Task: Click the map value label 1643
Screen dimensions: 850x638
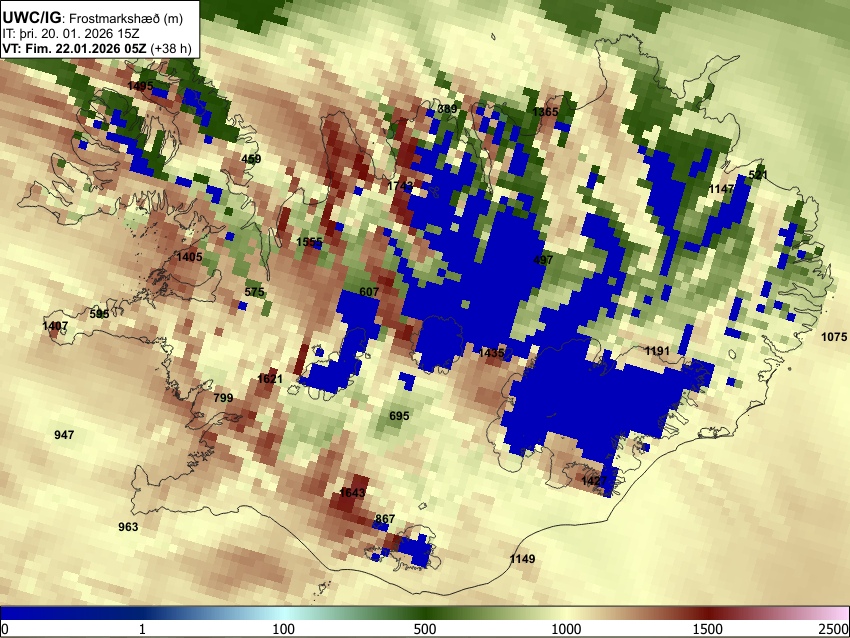Action: pyautogui.click(x=352, y=493)
